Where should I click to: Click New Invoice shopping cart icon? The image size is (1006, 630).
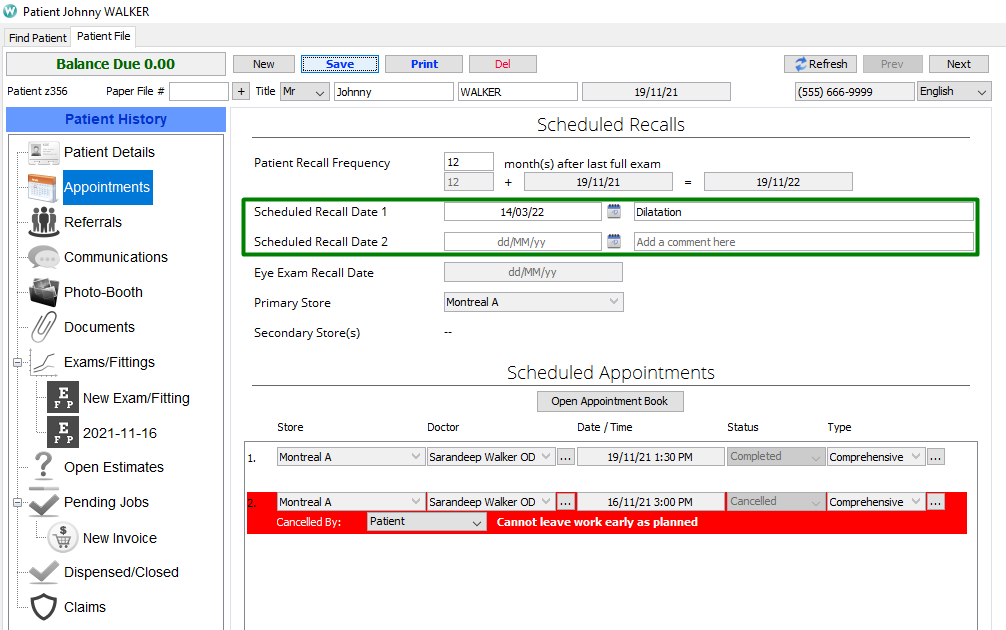tap(63, 538)
